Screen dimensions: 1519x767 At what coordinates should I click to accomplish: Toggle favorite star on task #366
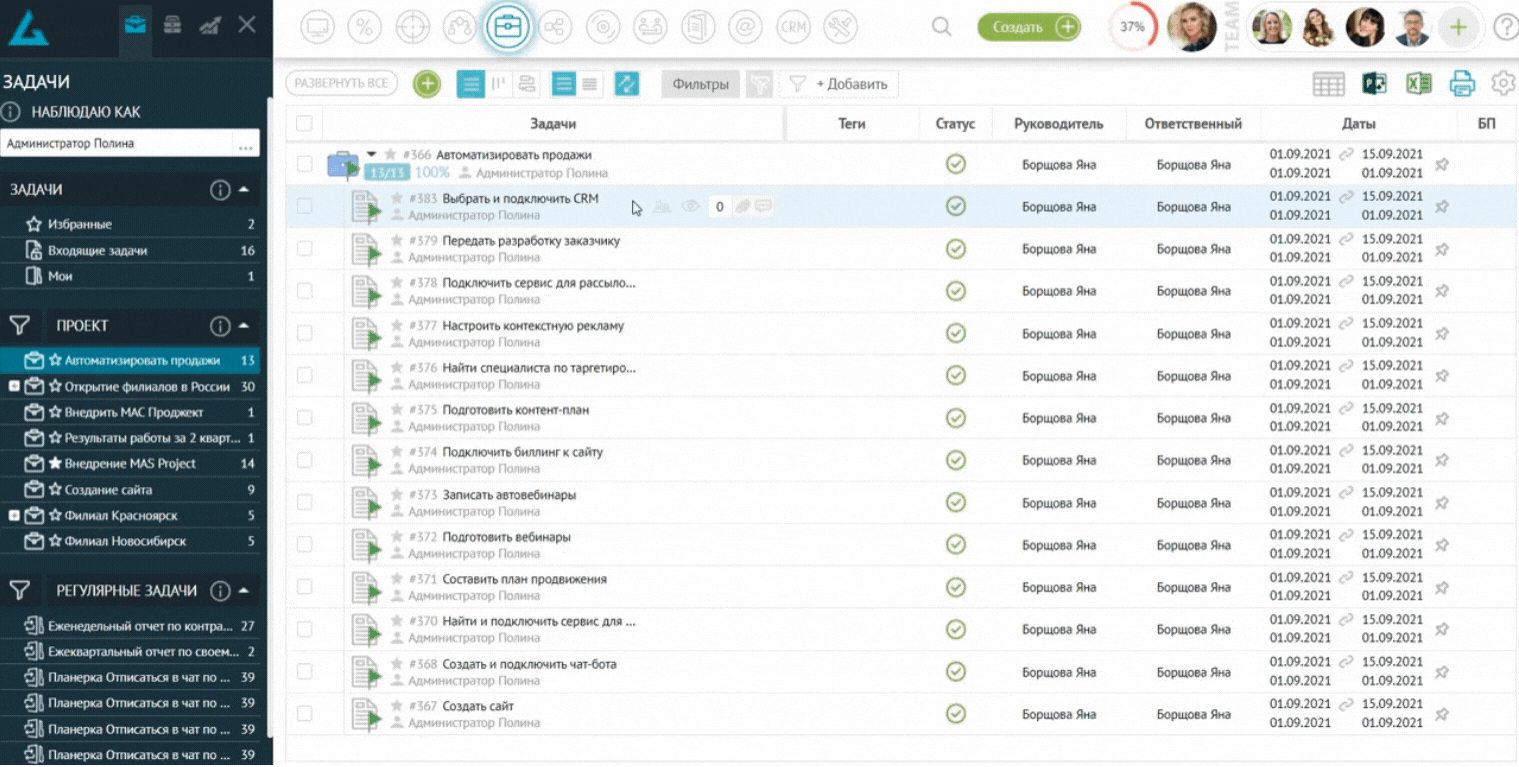pyautogui.click(x=391, y=155)
